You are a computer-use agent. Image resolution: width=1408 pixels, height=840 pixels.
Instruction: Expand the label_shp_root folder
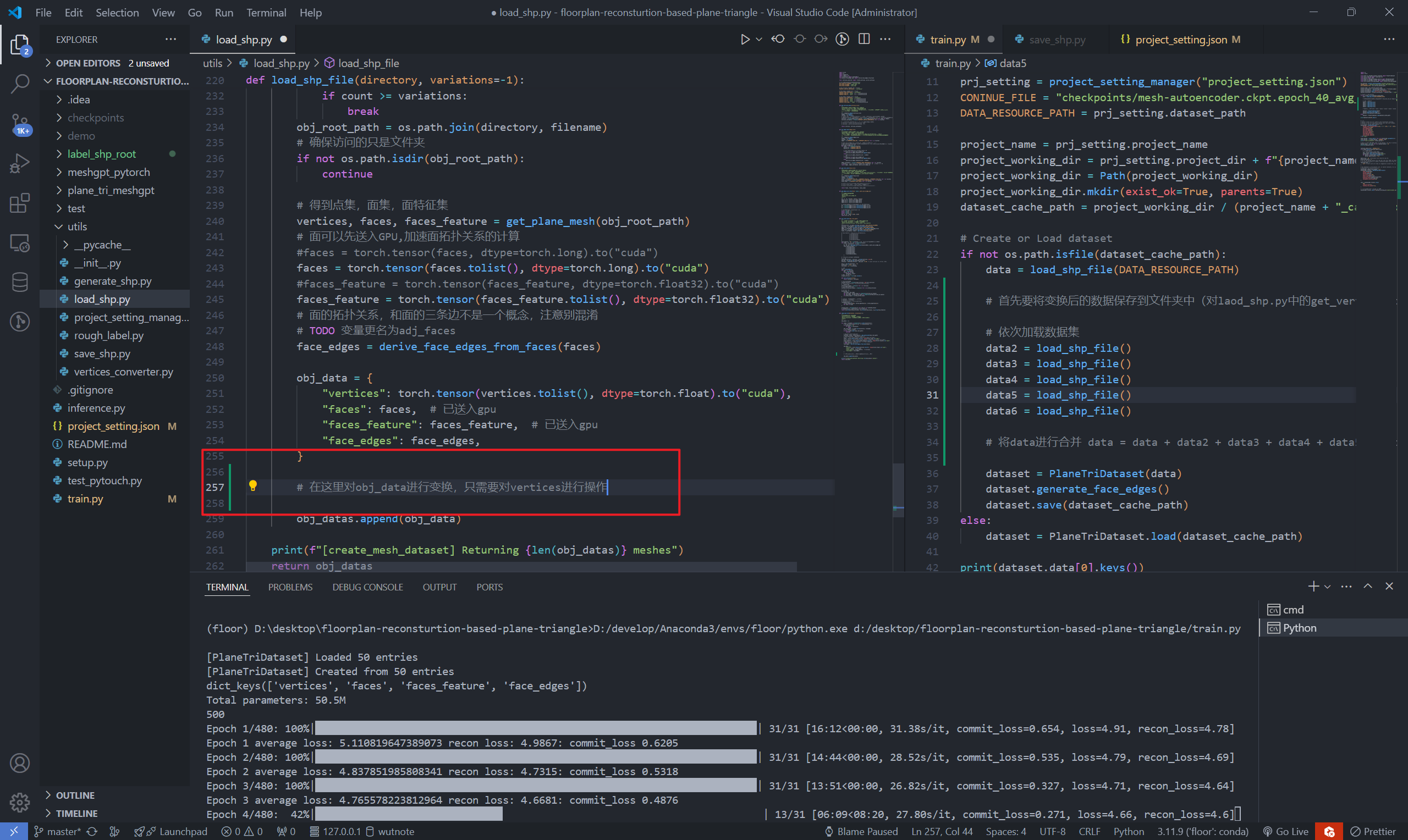[x=114, y=154]
